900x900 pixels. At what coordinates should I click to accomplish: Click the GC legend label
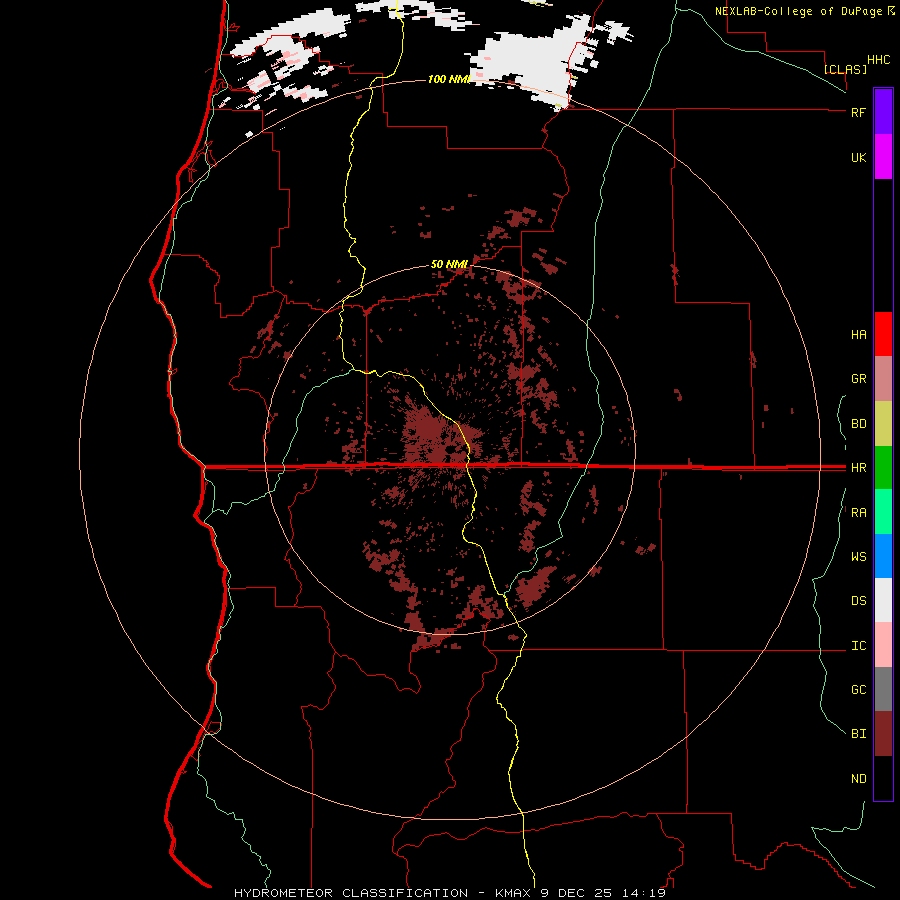click(858, 690)
